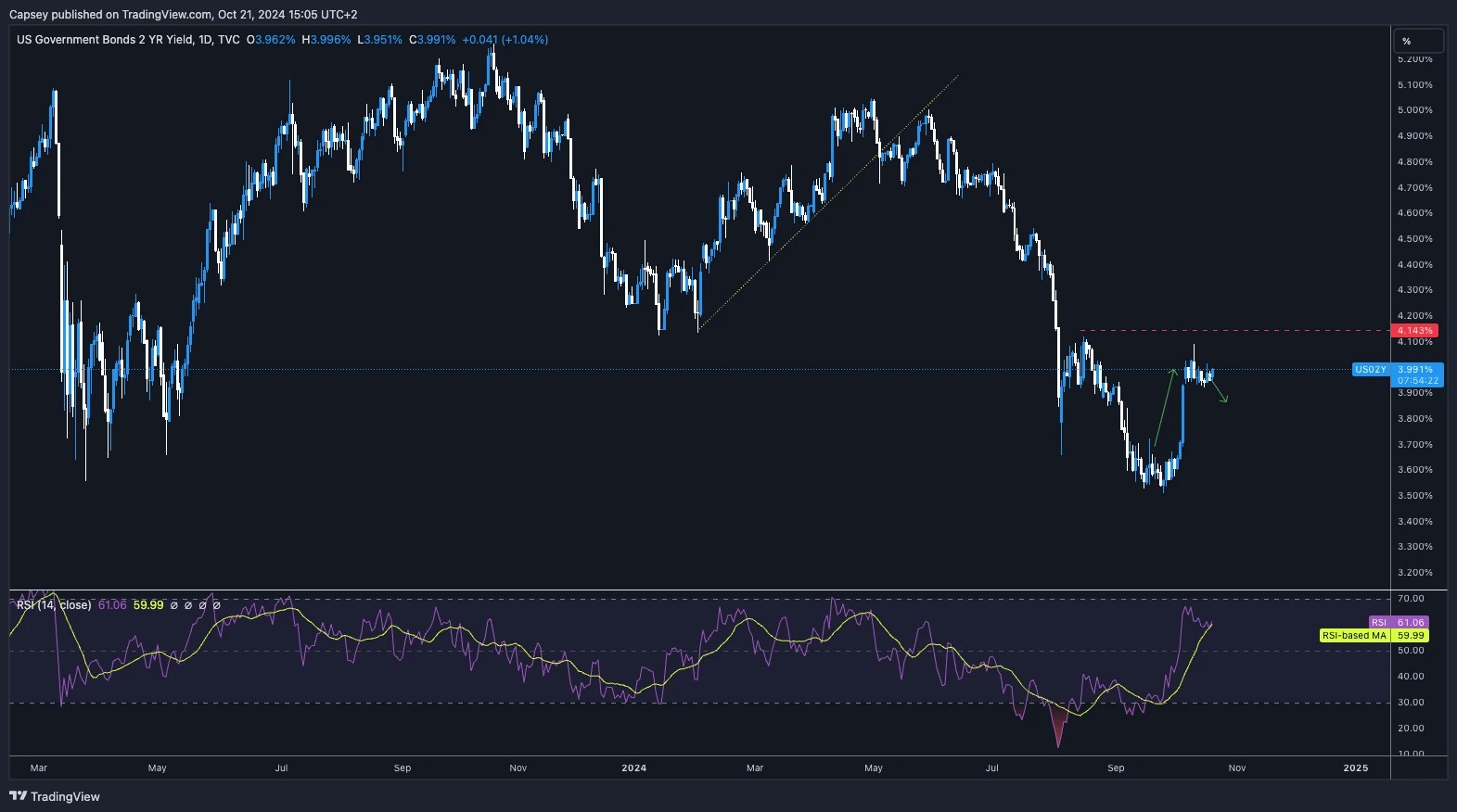Click the 3.200% price axis label
The height and width of the screenshot is (812, 1457).
pos(1415,573)
